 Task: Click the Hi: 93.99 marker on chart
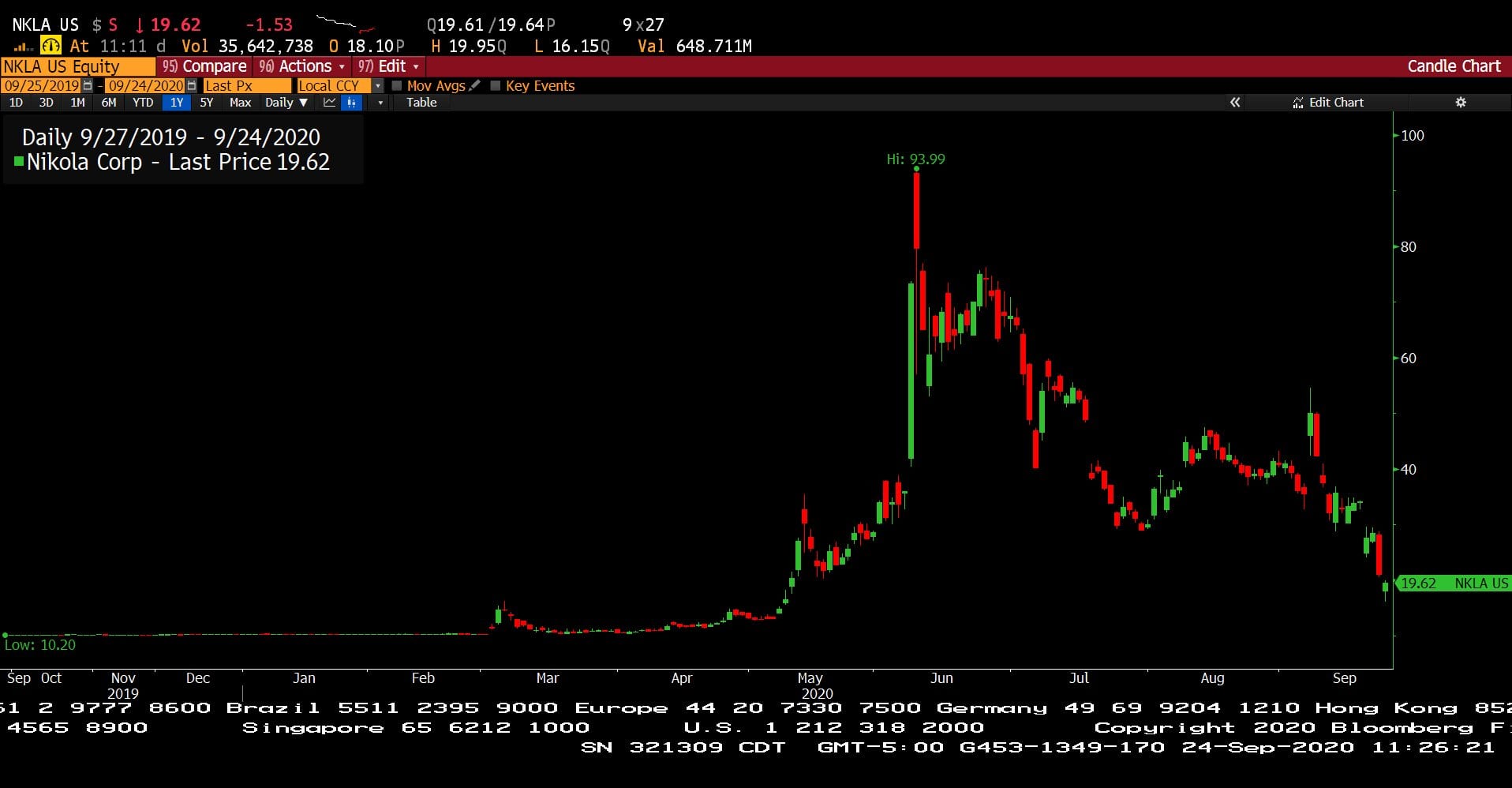point(915,159)
